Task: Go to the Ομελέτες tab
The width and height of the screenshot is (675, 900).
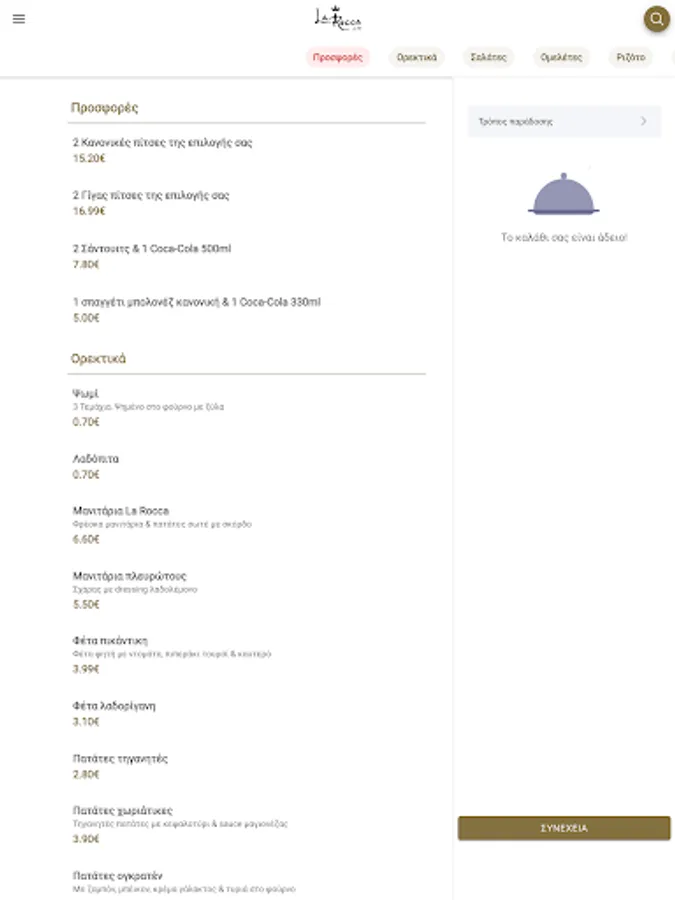Action: click(x=561, y=57)
